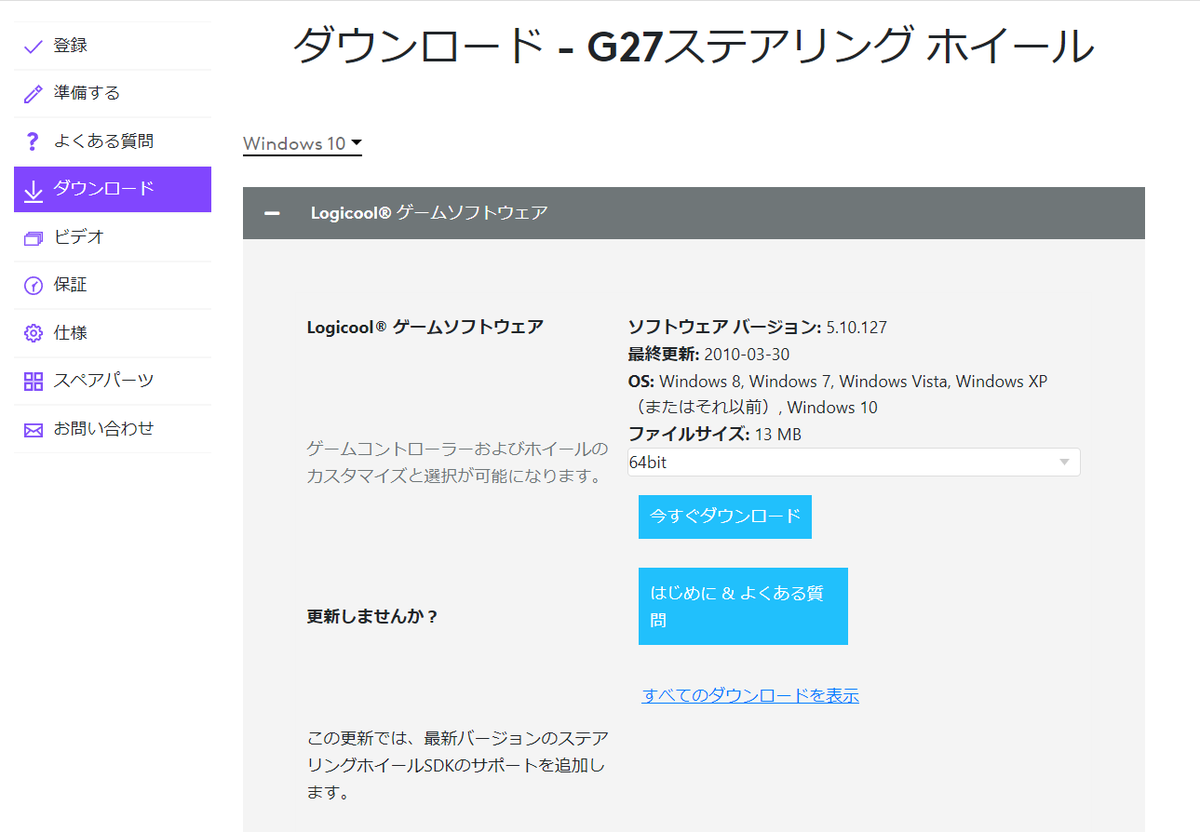Open the お問い合わせ section
Viewport: 1200px width, 832px height.
pyautogui.click(x=112, y=429)
